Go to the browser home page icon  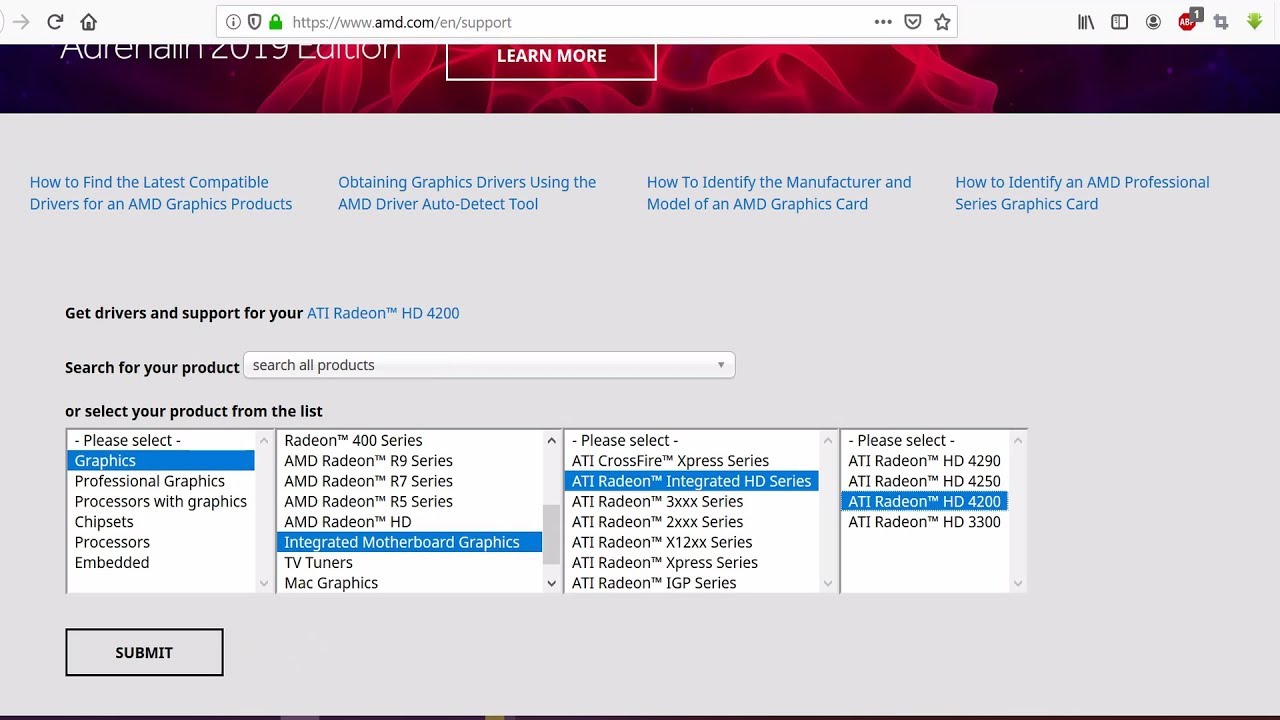click(89, 22)
